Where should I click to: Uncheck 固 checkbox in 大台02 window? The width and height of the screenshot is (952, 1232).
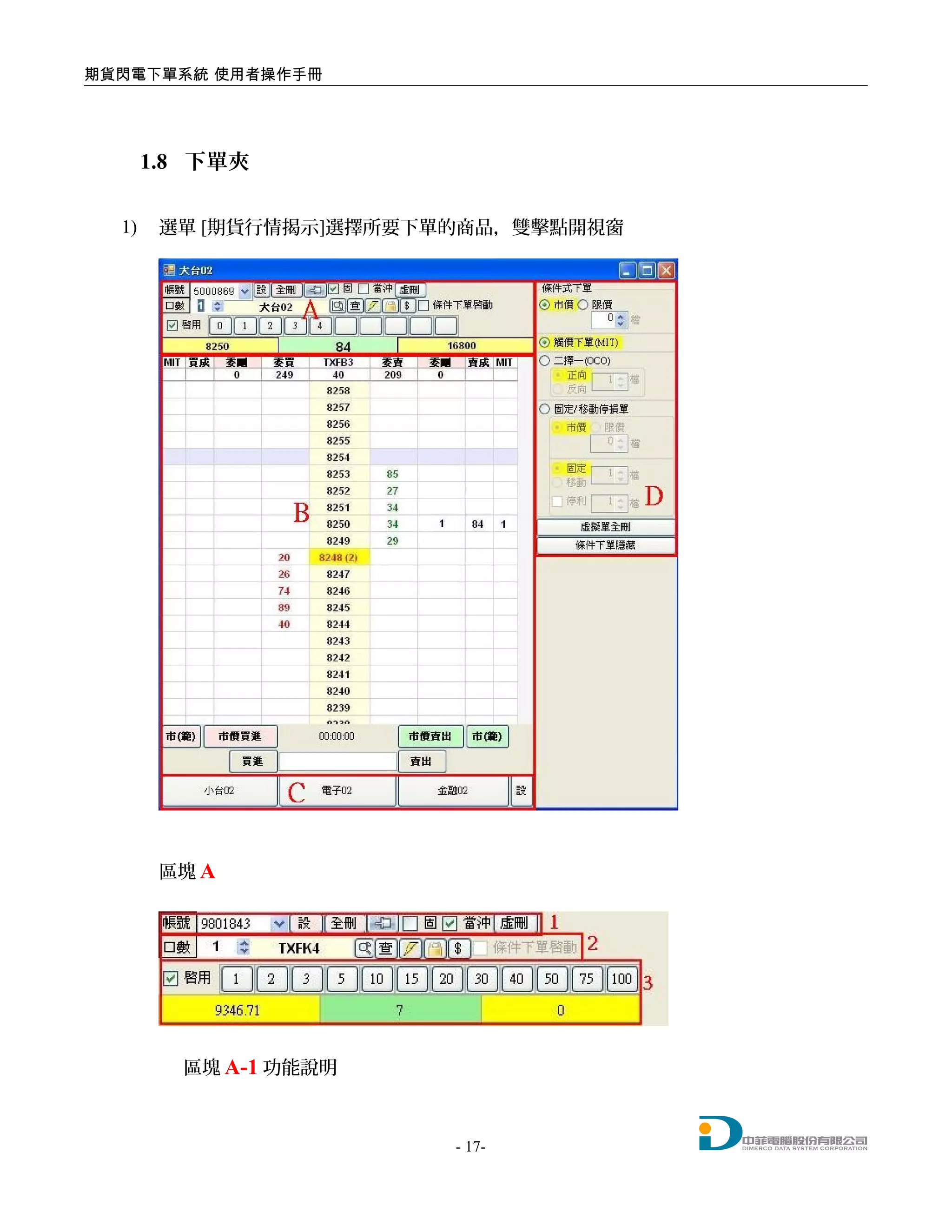coord(333,289)
